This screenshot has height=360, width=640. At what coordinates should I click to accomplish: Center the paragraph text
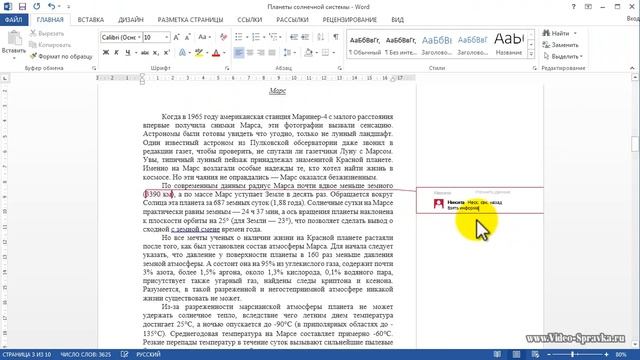tap(250, 53)
